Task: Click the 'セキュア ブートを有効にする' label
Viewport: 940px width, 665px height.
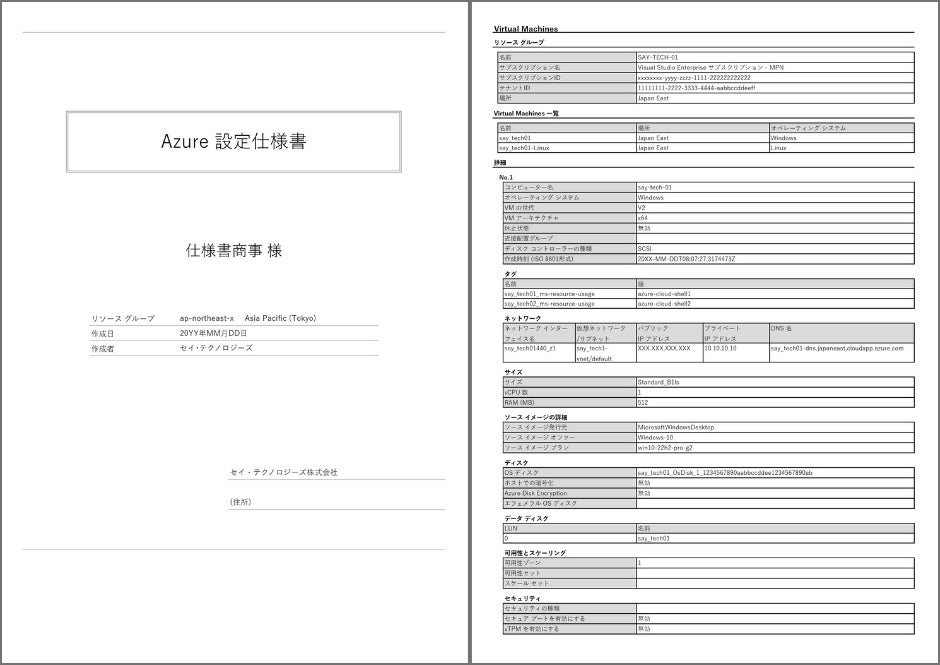Action: pos(544,619)
